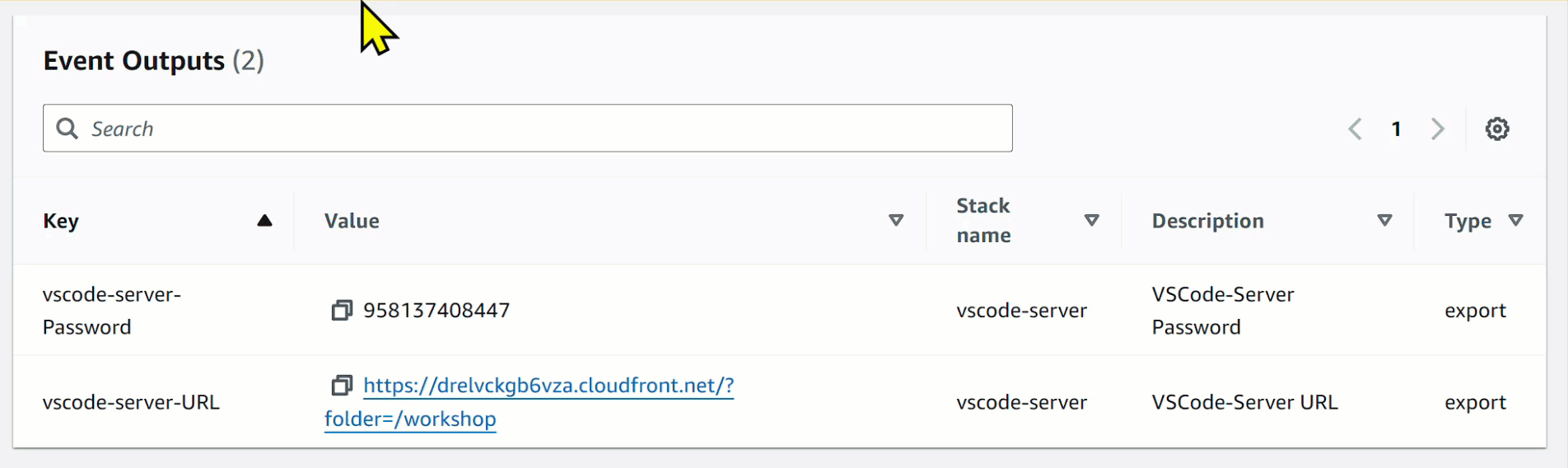
Task: Go to next page arrow
Action: point(1438,129)
